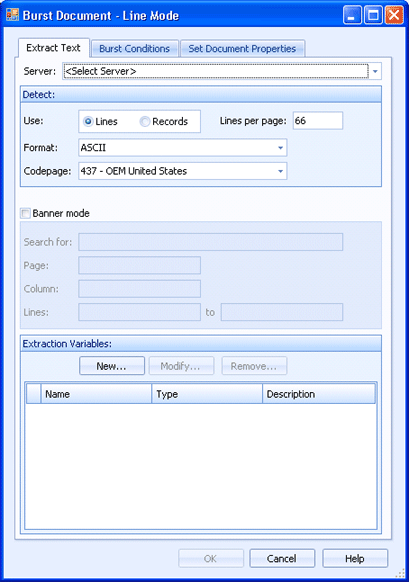Screen dimensions: 409x582
Task: Click the disabled Remove... button
Action: point(254,366)
